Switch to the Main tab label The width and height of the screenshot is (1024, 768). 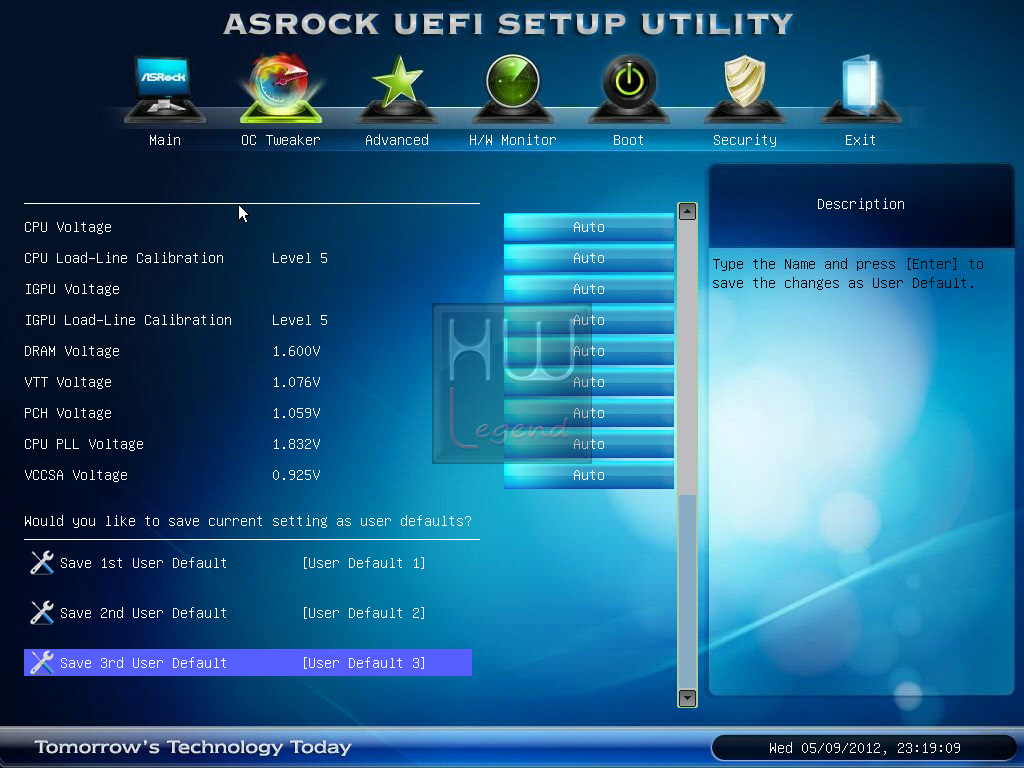pyautogui.click(x=165, y=140)
